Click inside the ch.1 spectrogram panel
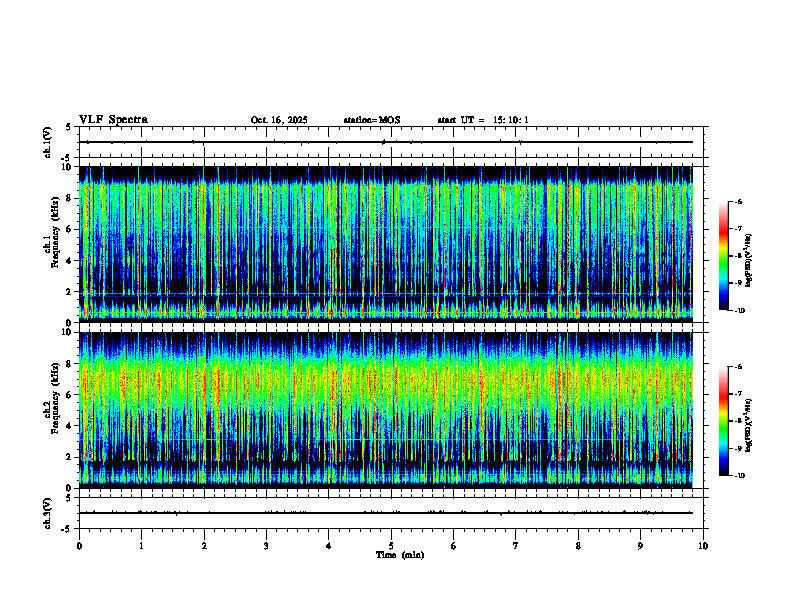Screen dimensions: 792x612 pos(386,244)
